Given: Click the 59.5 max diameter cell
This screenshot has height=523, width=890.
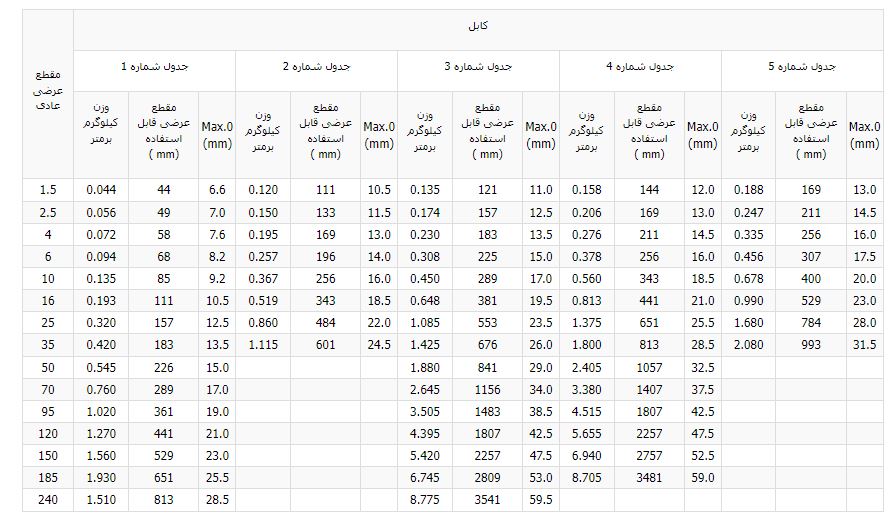Looking at the screenshot, I should click(x=540, y=500).
